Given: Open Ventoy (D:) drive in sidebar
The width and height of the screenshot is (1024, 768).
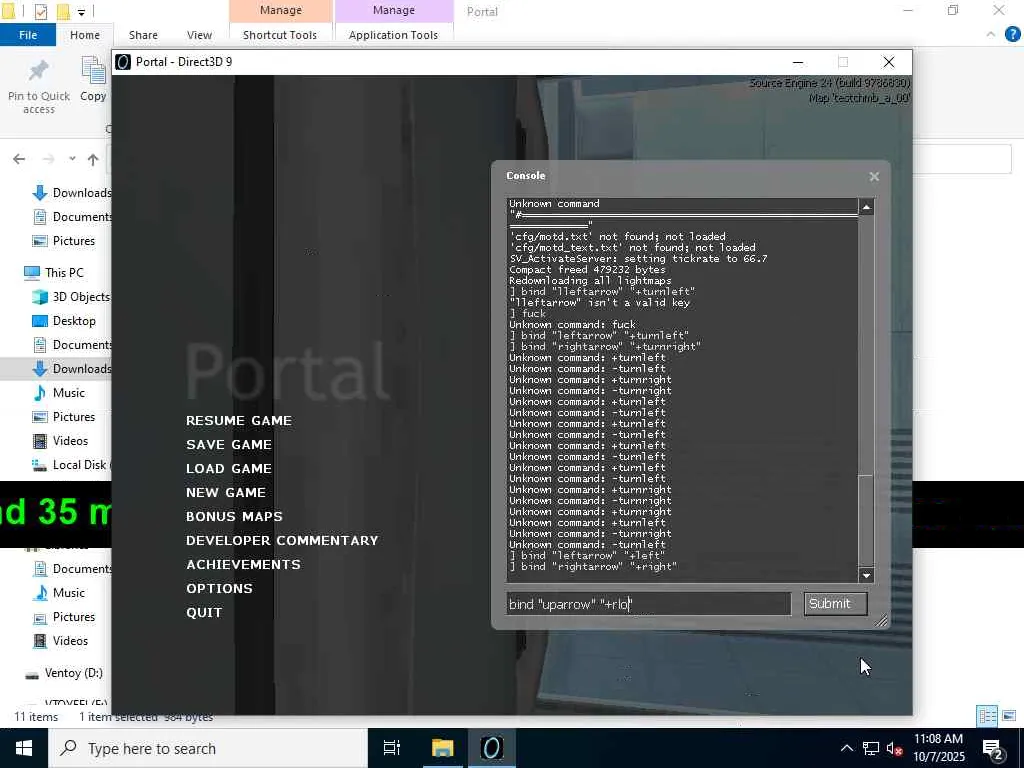Looking at the screenshot, I should point(63,673).
